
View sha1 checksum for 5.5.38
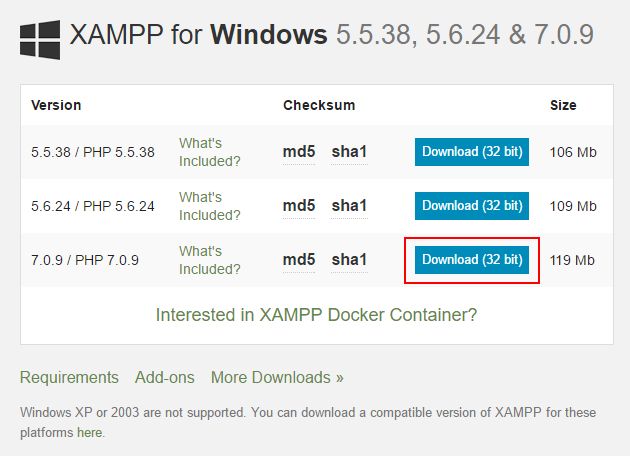pos(349,152)
